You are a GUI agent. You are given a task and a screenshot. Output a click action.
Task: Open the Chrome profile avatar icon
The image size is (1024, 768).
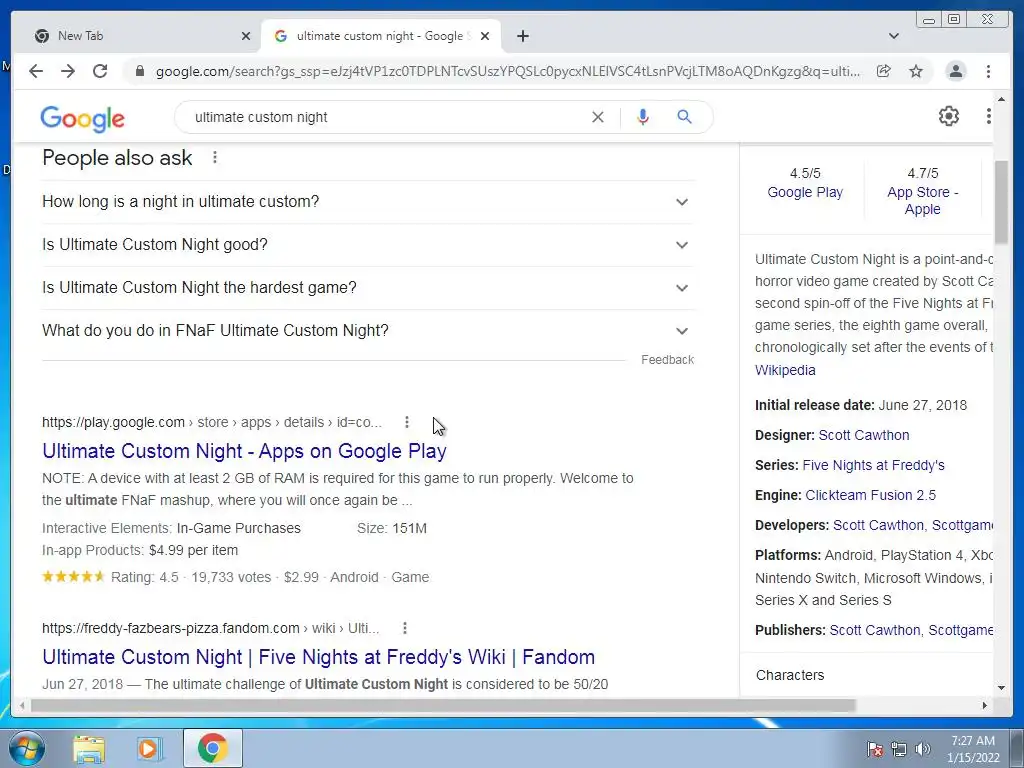pyautogui.click(x=955, y=71)
